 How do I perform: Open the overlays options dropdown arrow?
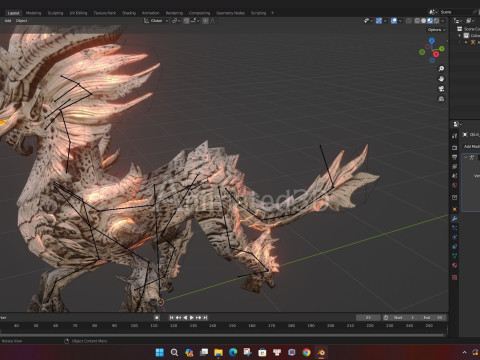(400, 21)
